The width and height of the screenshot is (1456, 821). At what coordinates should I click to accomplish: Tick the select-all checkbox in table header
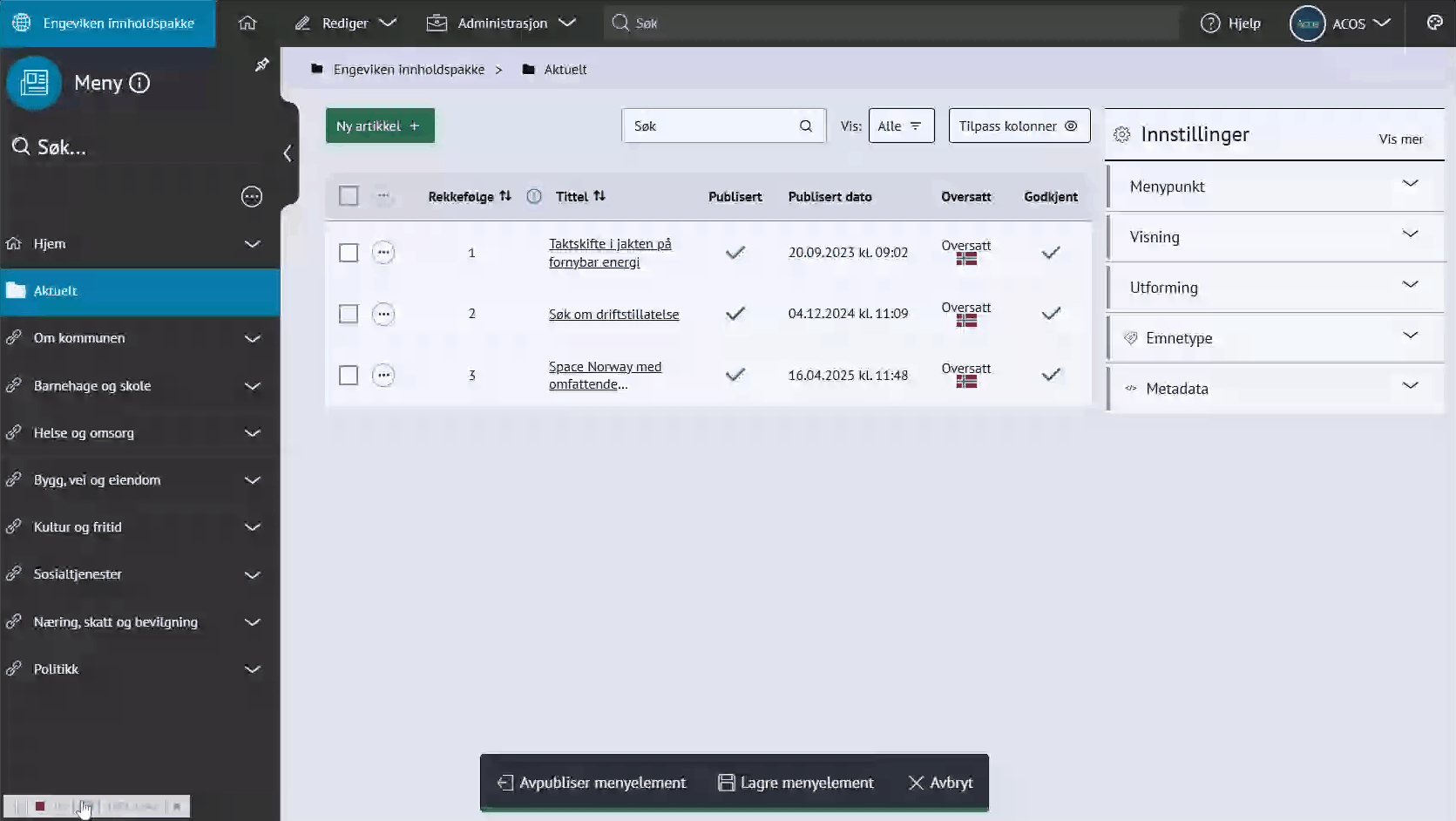[349, 196]
